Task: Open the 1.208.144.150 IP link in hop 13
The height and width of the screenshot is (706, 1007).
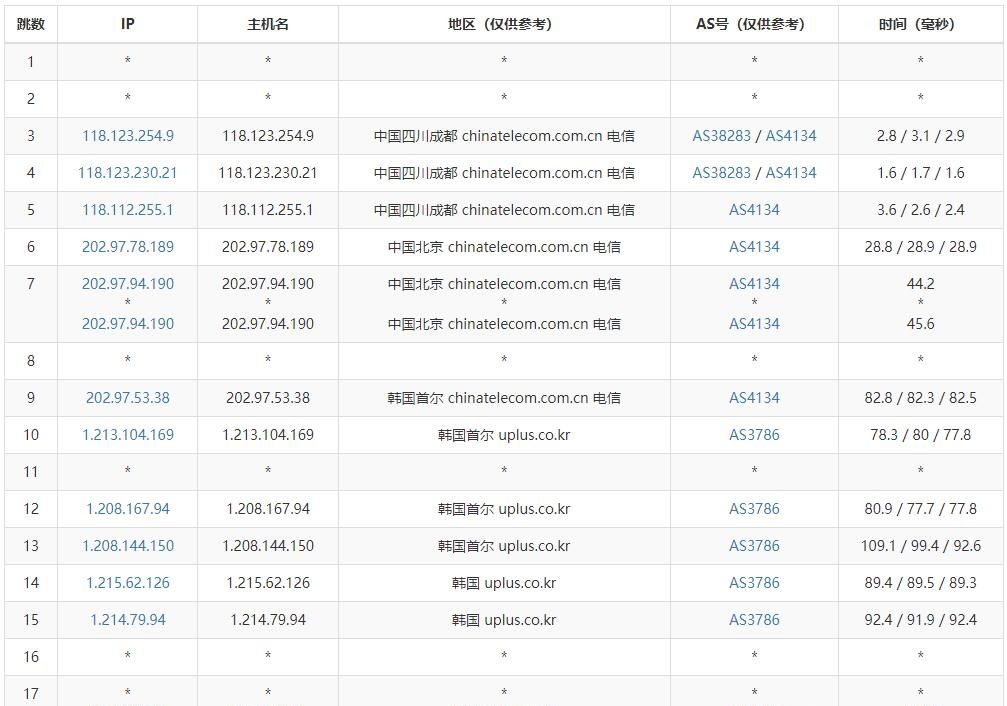Action: (128, 546)
